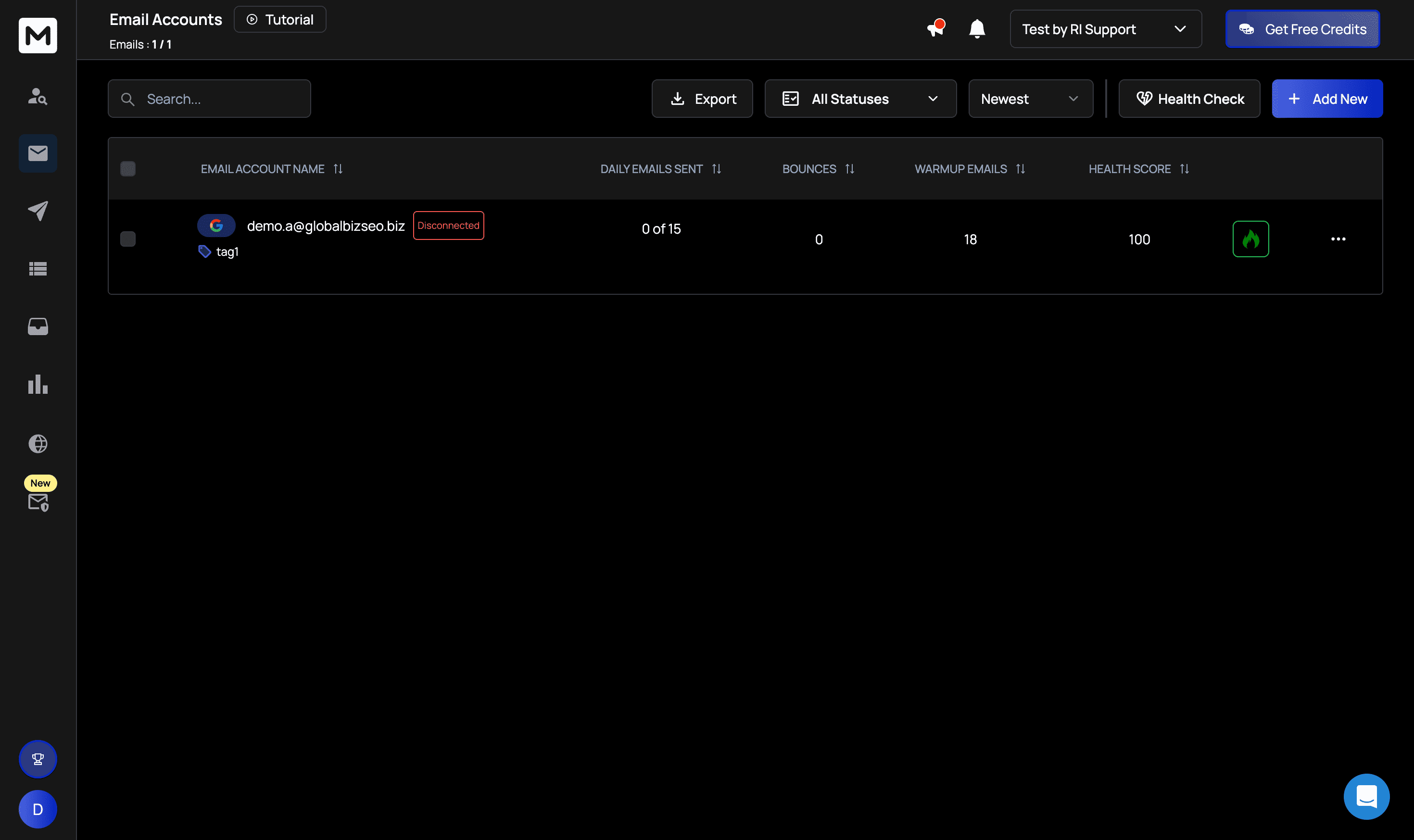
Task: Open the three-dot row actions menu
Action: tap(1338, 239)
